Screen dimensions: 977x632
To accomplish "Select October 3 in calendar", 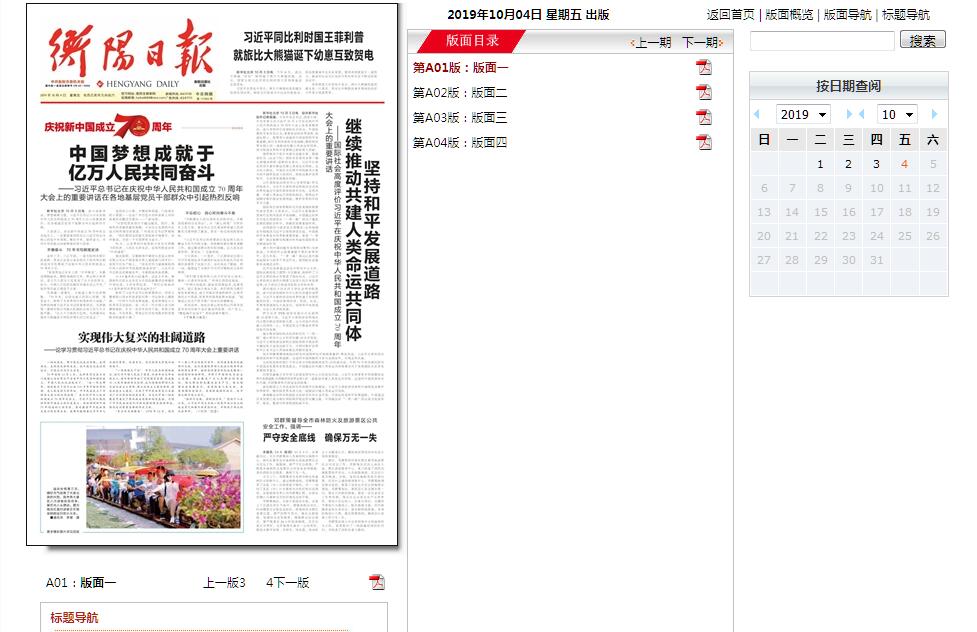I will pos(876,164).
